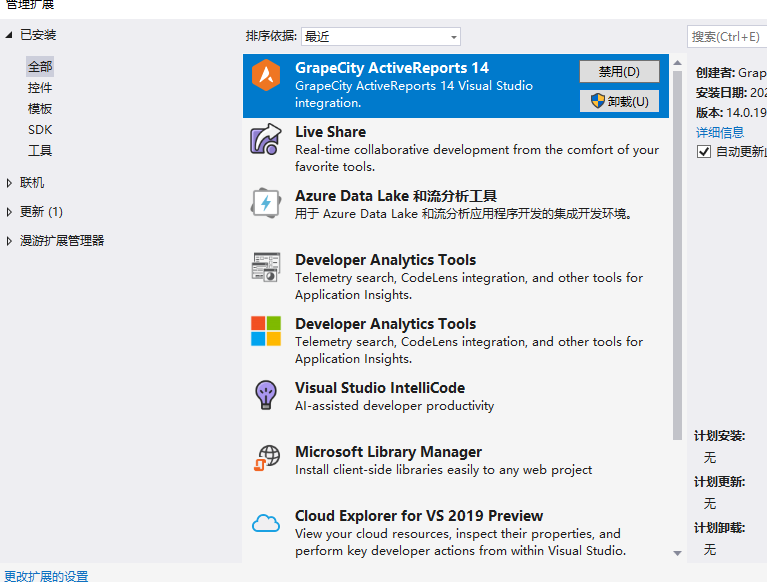Click the first Developer Analytics Tools gray icon
The image size is (767, 582).
[x=266, y=267]
